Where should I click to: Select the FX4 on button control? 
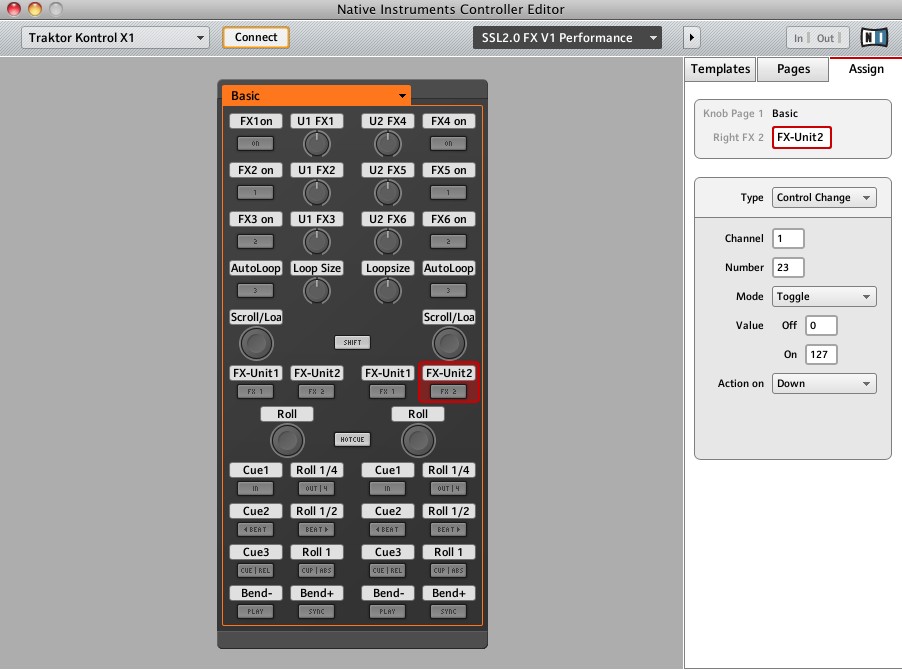click(448, 143)
